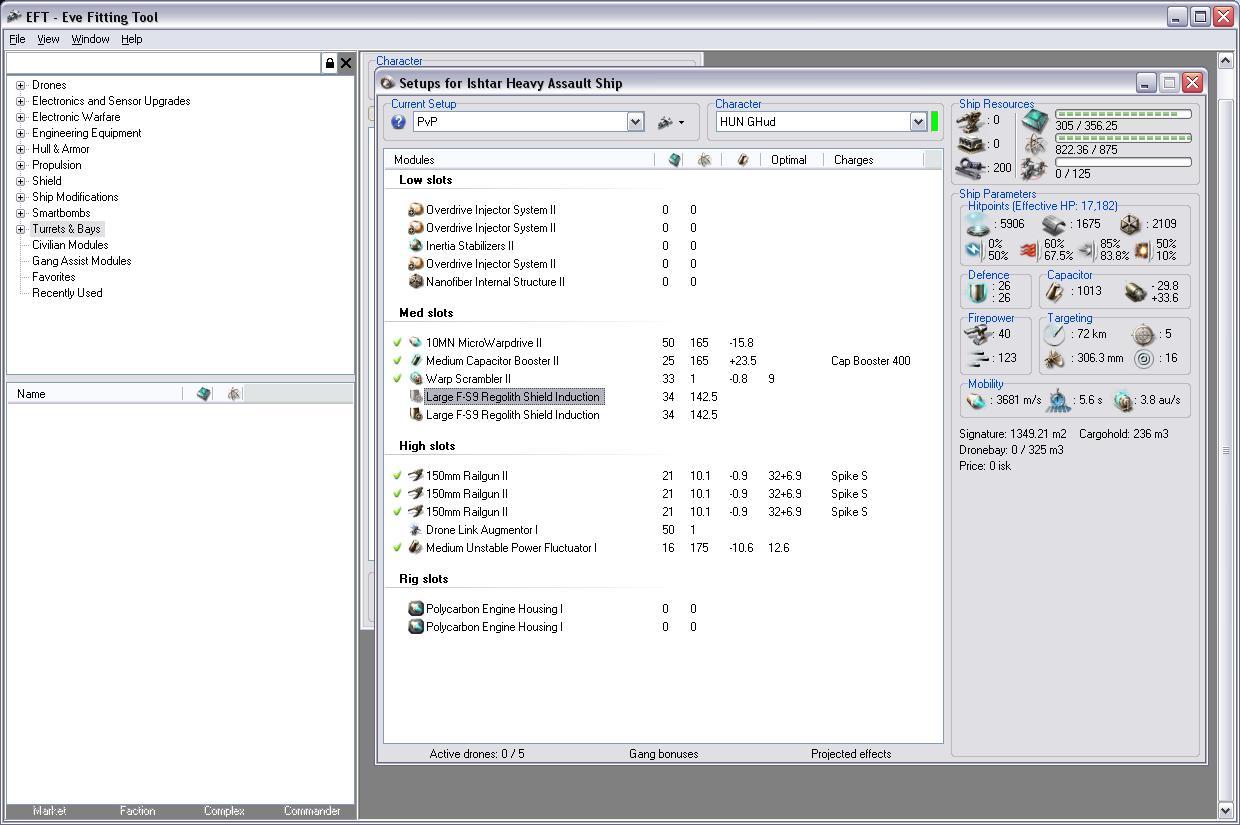Click the first Polycarbon Engine Housing I icon

pos(416,609)
